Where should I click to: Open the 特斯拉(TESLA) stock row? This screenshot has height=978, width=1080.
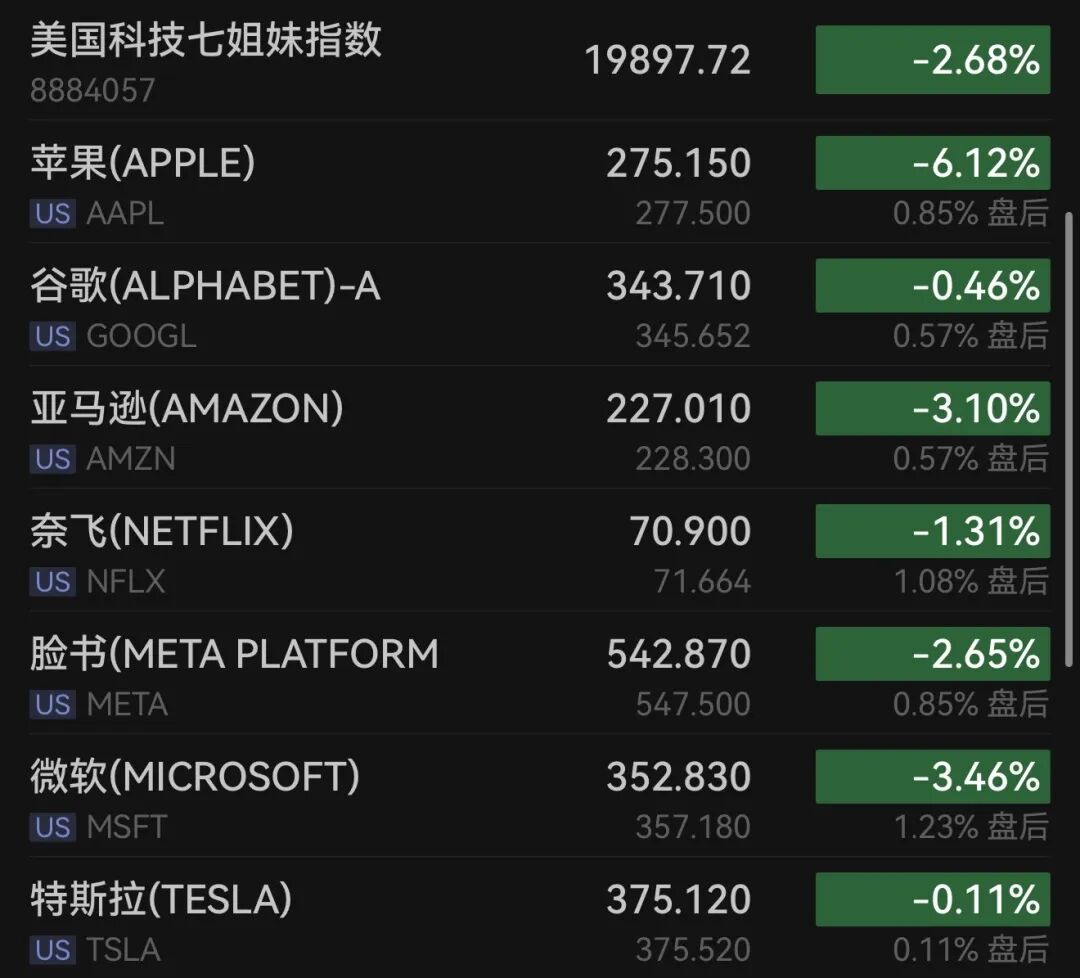pos(539,919)
